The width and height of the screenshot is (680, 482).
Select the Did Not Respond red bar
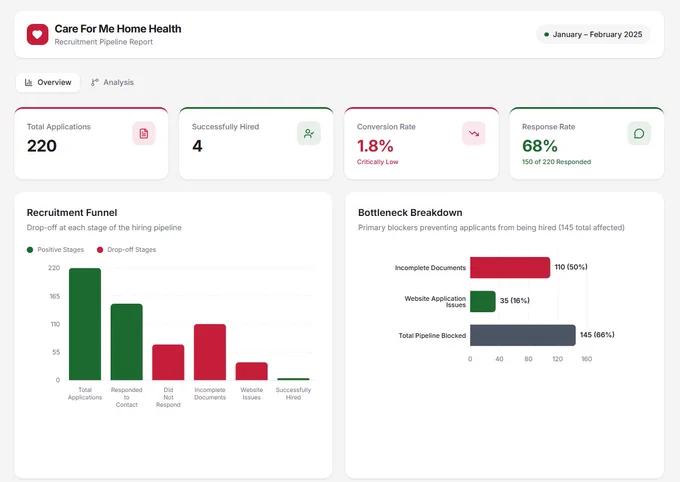click(x=168, y=362)
